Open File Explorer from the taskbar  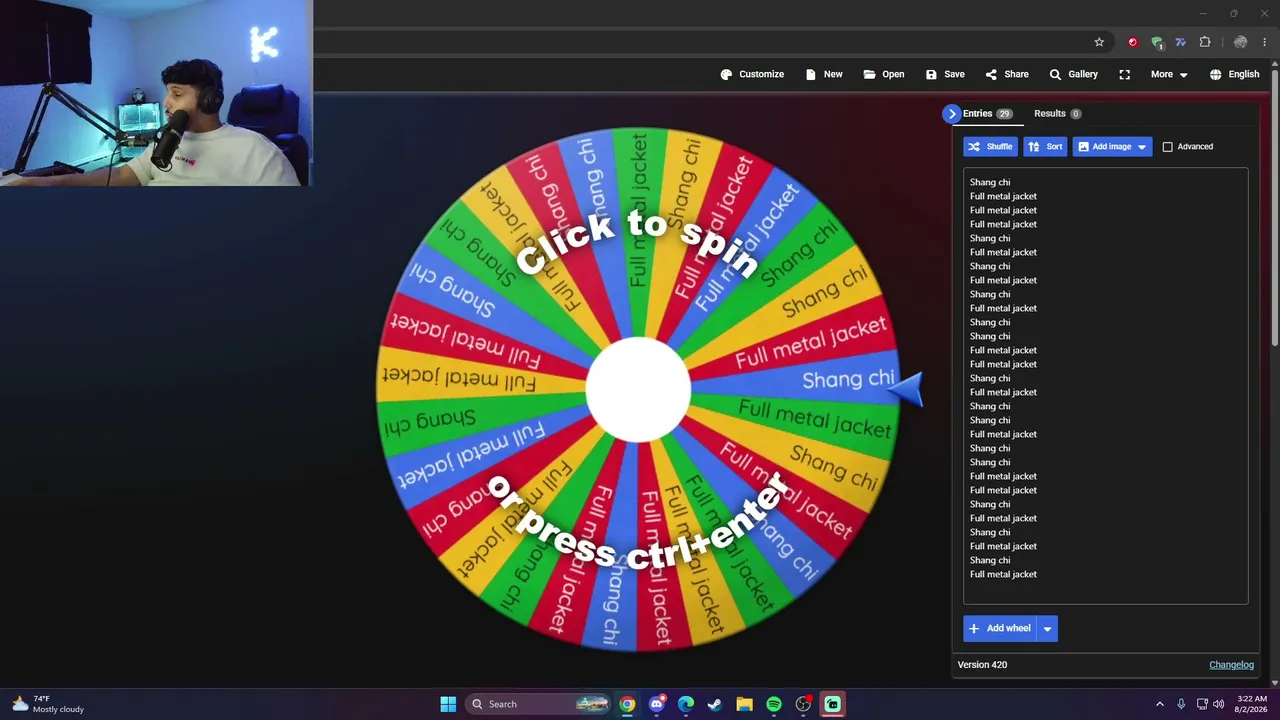tap(744, 704)
